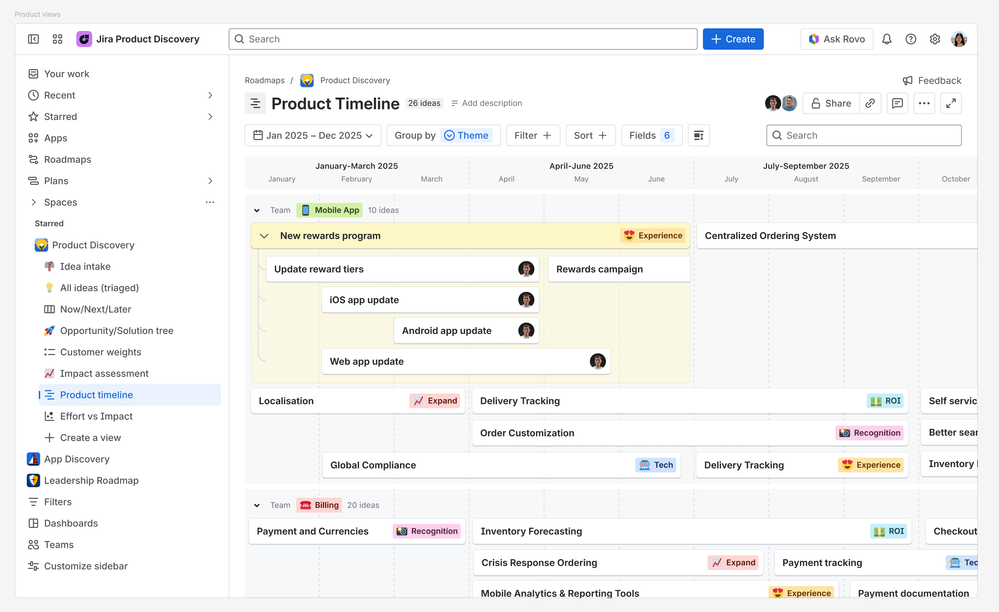Enter full screen with expand arrows icon

[x=951, y=103]
